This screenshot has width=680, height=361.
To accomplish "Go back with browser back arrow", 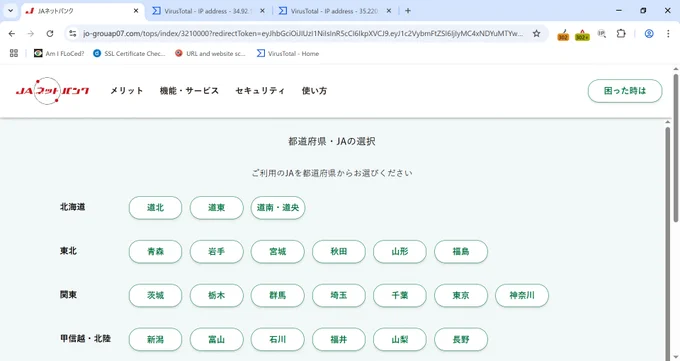I will [12, 33].
